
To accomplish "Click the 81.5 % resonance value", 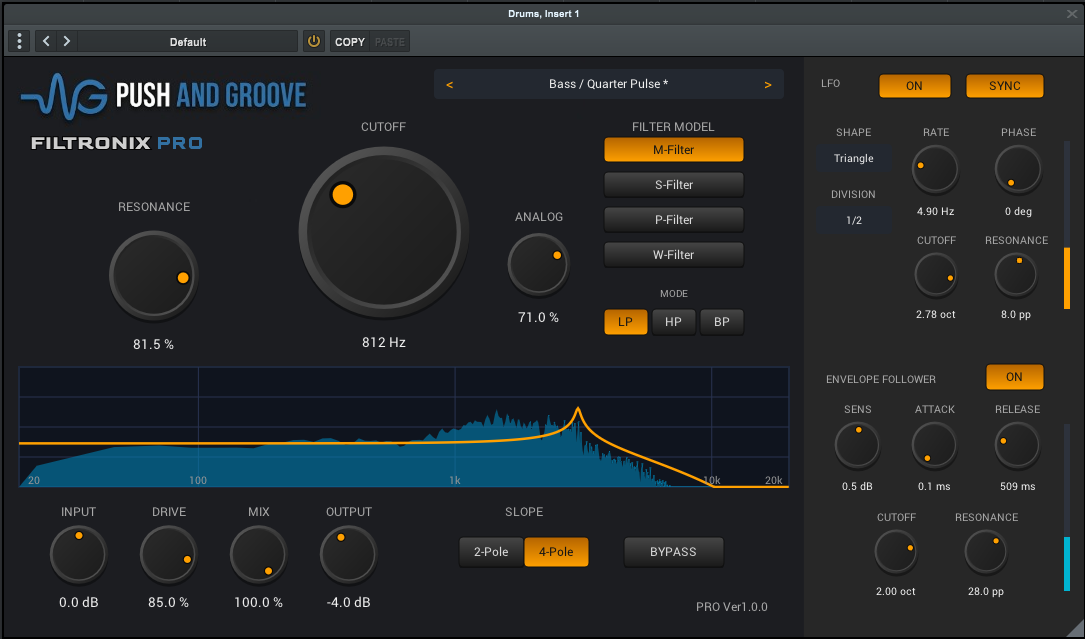I will [154, 345].
